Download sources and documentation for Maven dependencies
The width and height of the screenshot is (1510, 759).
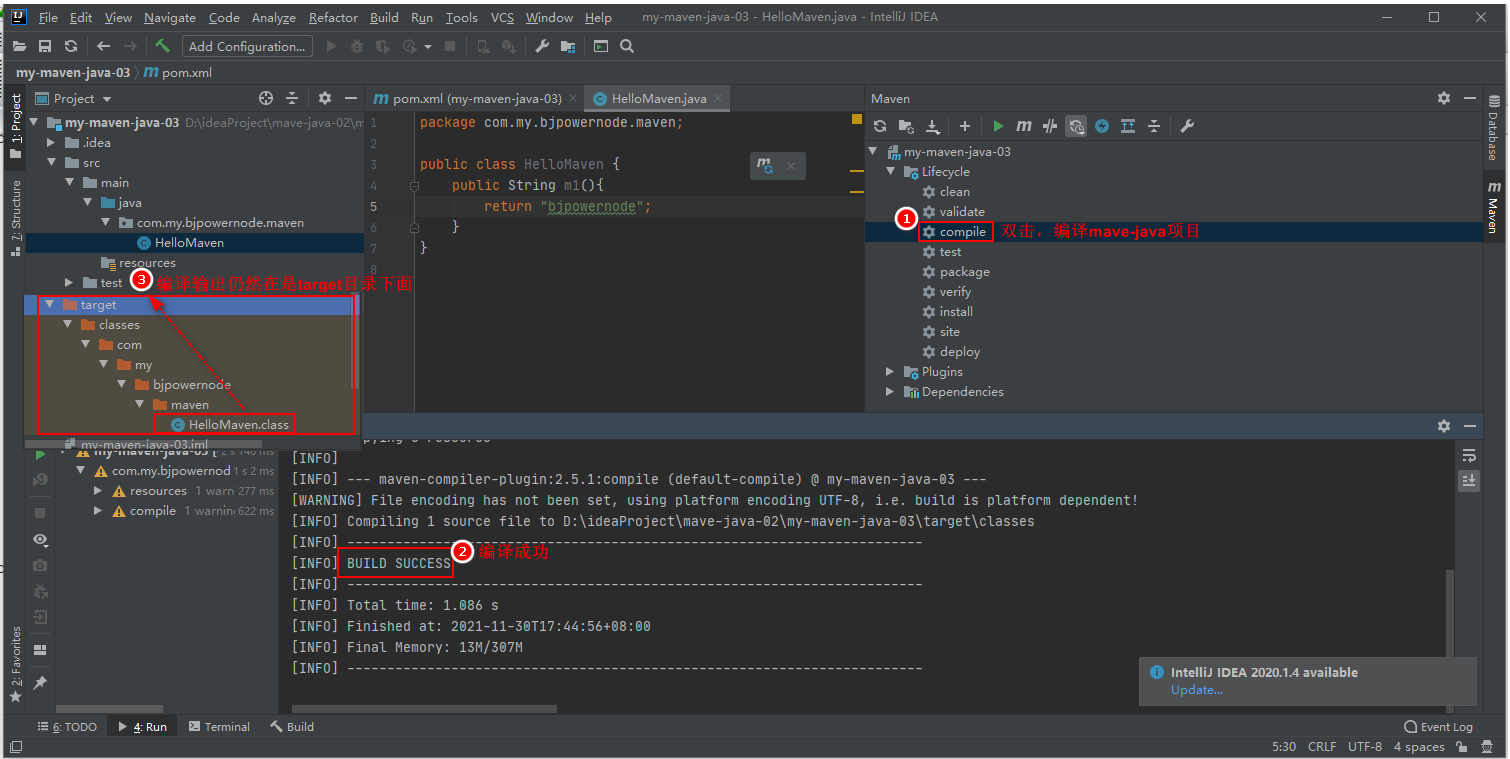pyautogui.click(x=933, y=126)
